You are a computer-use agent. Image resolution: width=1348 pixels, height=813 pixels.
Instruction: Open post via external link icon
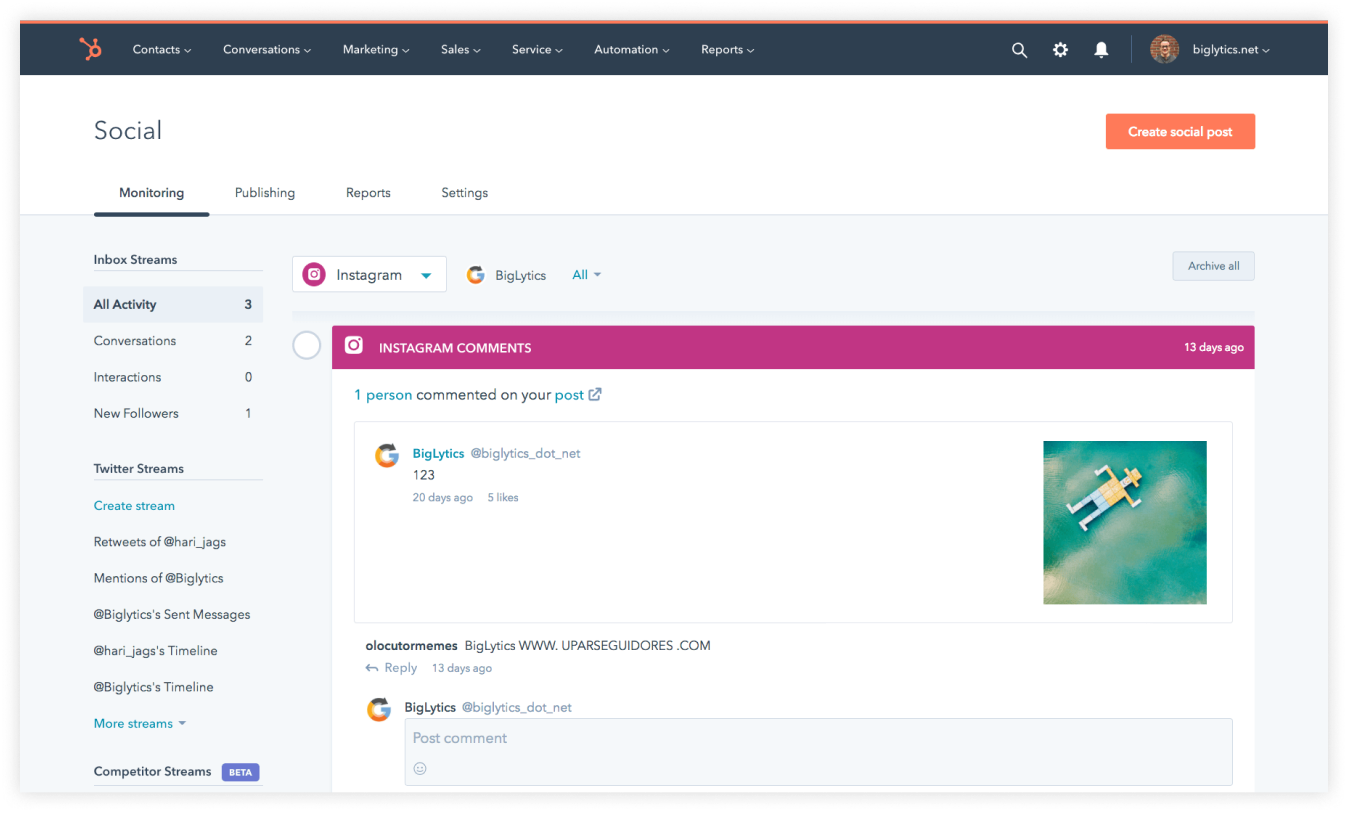(x=595, y=394)
